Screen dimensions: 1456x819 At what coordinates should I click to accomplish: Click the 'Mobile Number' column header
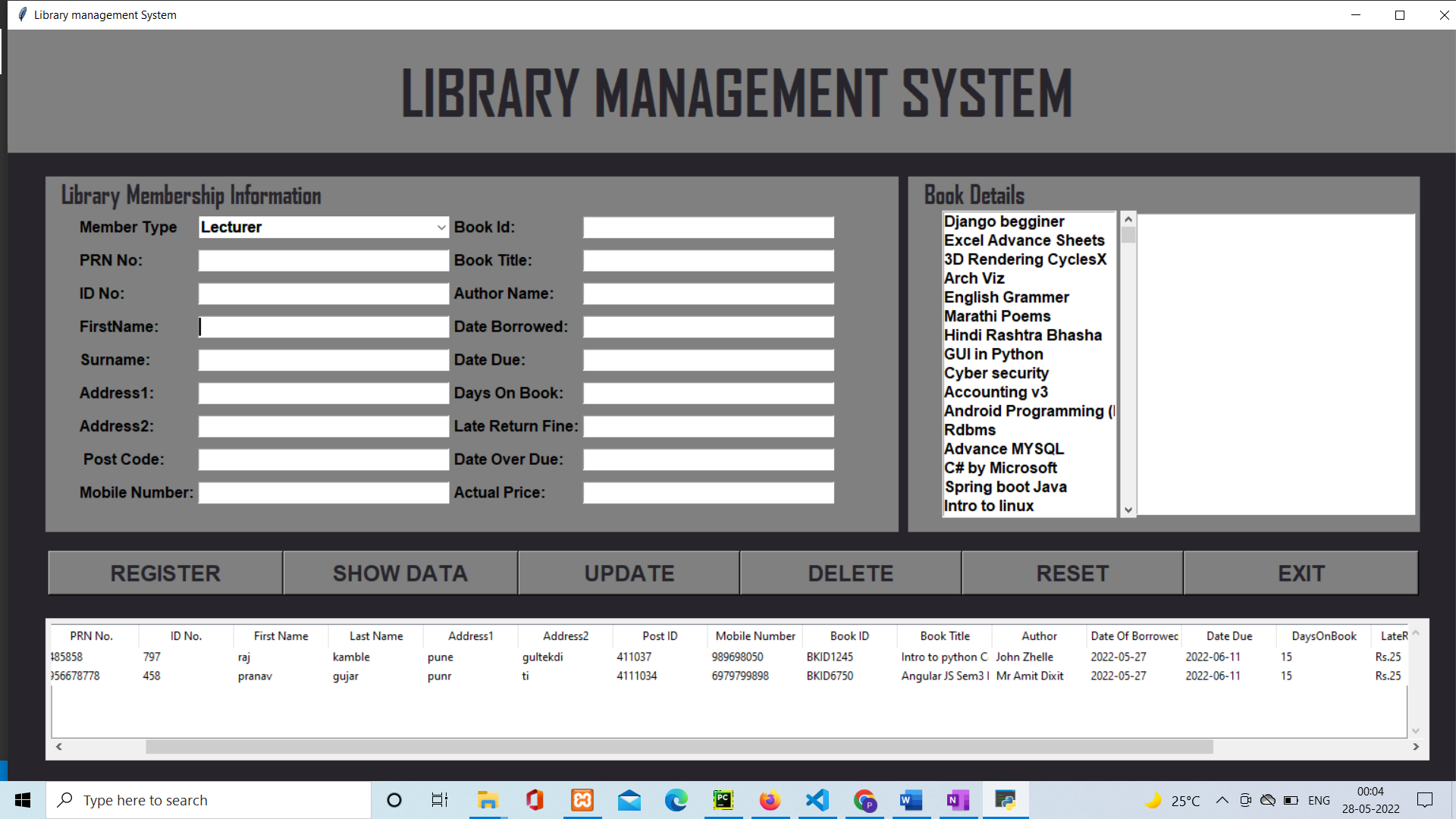pos(755,636)
